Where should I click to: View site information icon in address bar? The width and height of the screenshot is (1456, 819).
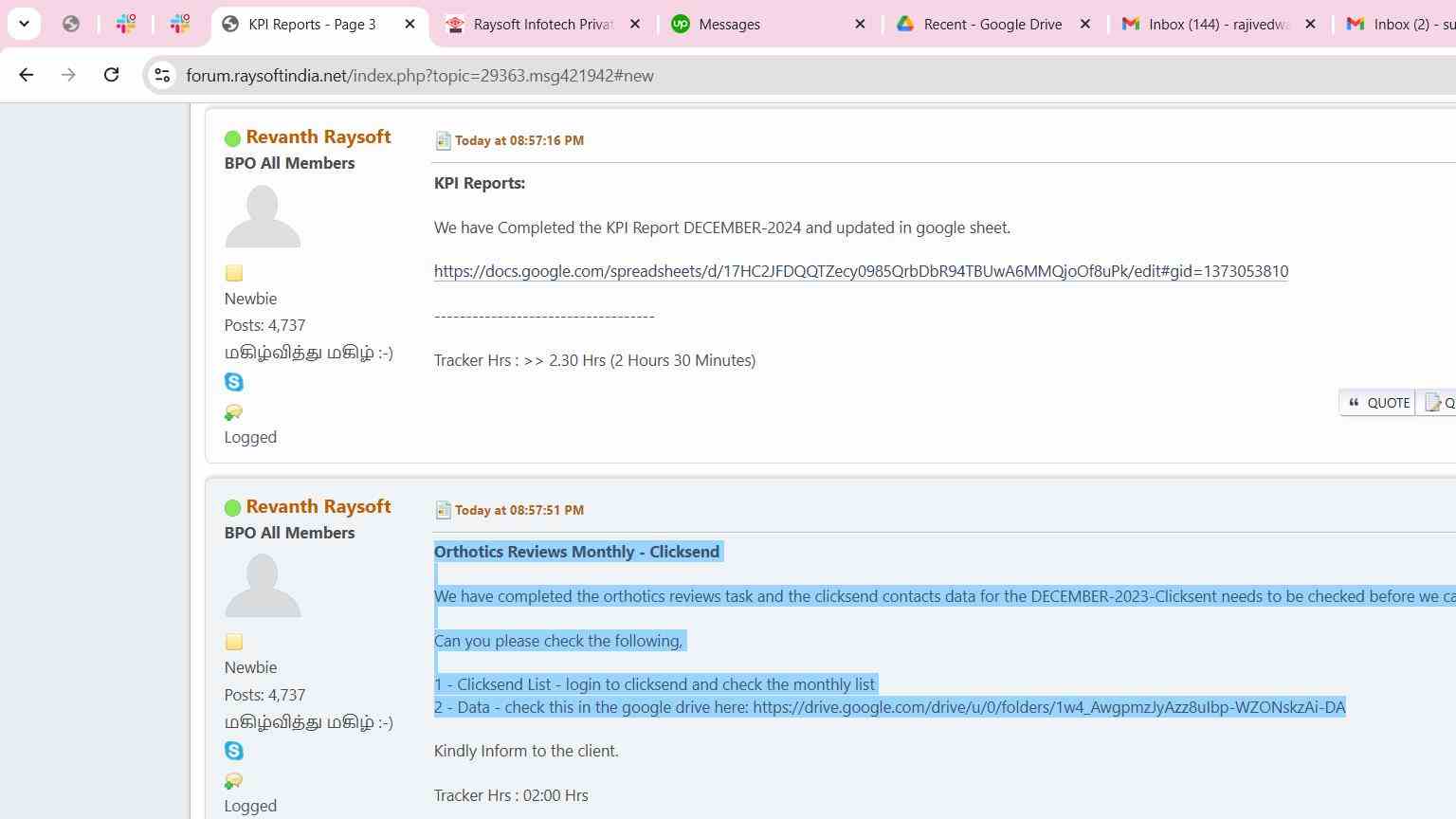pos(162,76)
